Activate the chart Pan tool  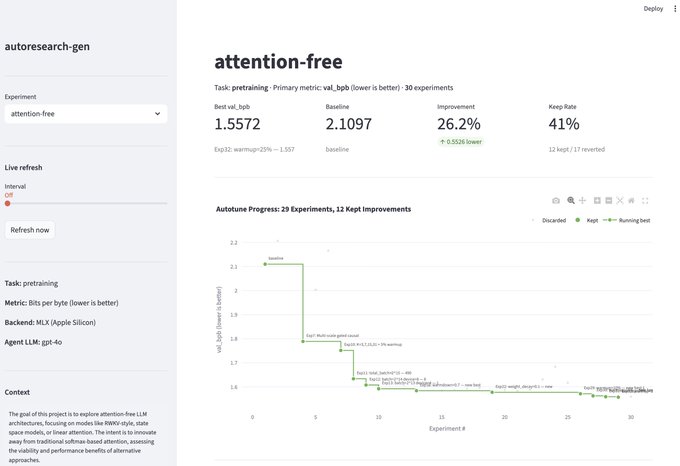[582, 200]
